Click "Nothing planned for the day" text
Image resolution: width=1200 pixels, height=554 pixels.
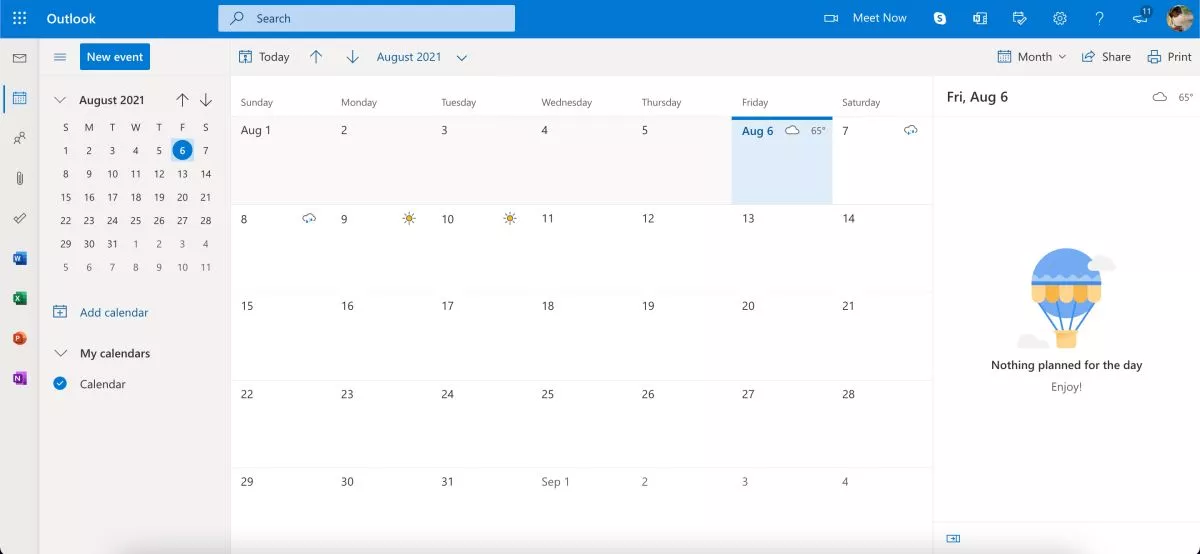tap(1066, 365)
